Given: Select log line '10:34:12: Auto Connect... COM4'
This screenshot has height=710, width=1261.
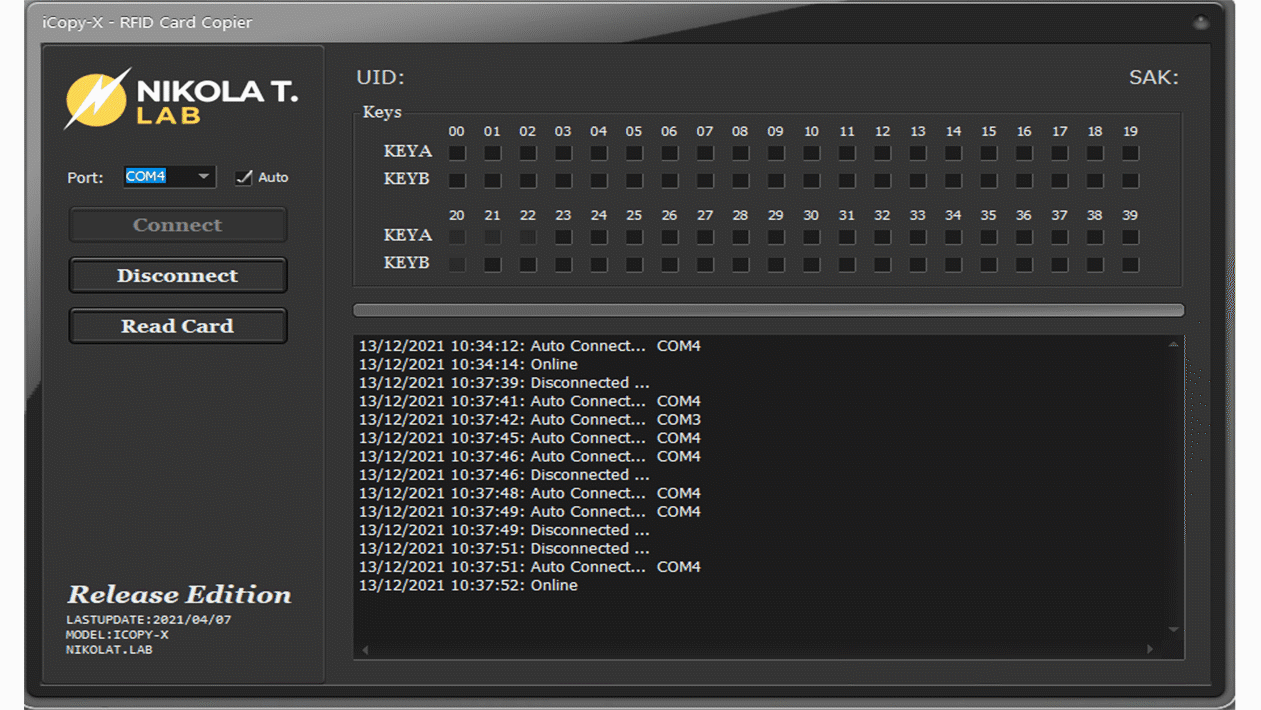Looking at the screenshot, I should point(530,346).
